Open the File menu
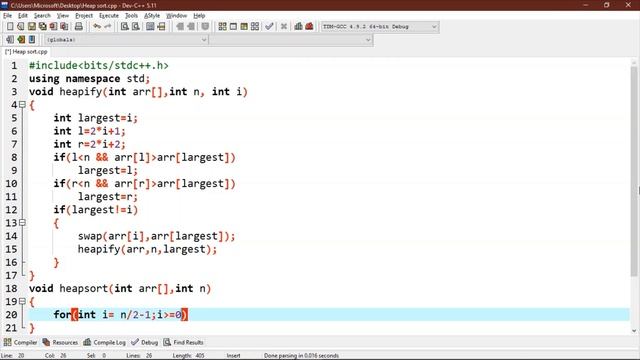This screenshot has height=360, width=640. 7,16
